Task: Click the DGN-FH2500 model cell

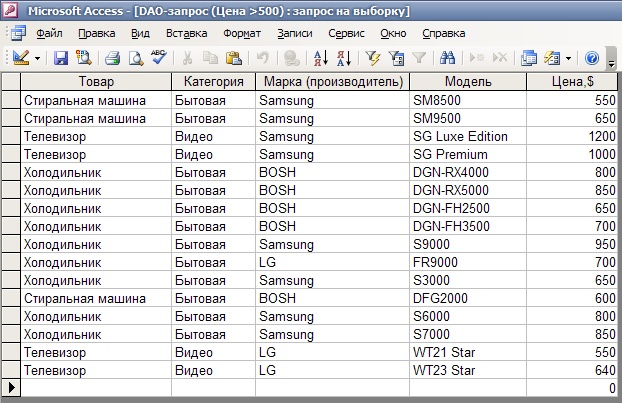Action: pyautogui.click(x=468, y=208)
